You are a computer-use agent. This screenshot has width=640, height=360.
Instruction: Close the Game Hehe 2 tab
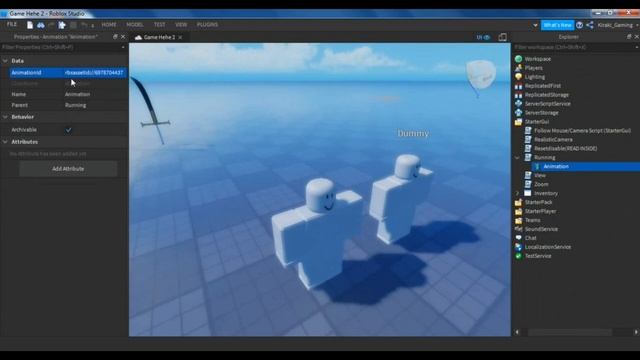click(180, 37)
